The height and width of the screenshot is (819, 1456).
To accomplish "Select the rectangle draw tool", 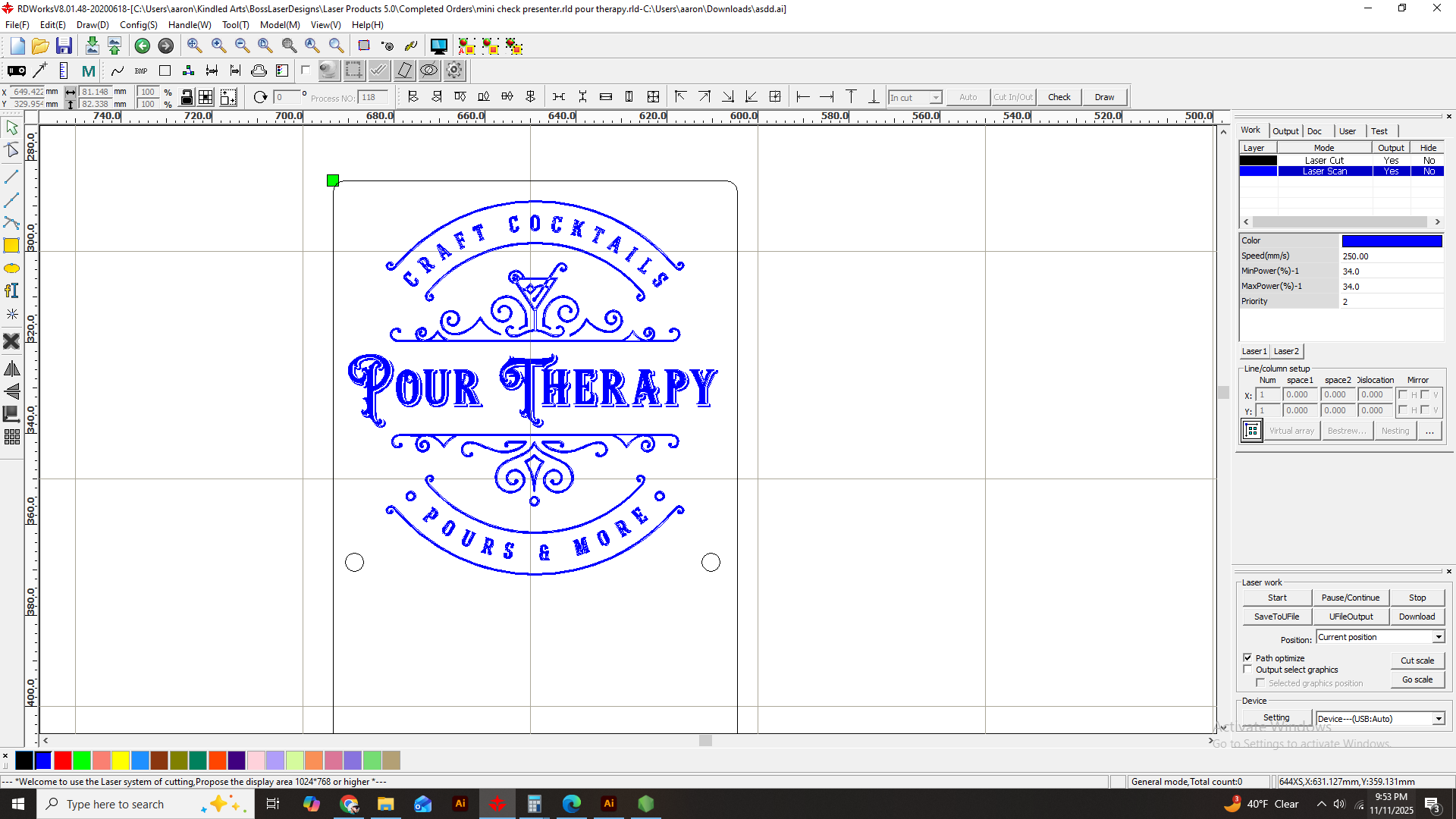I will (11, 246).
